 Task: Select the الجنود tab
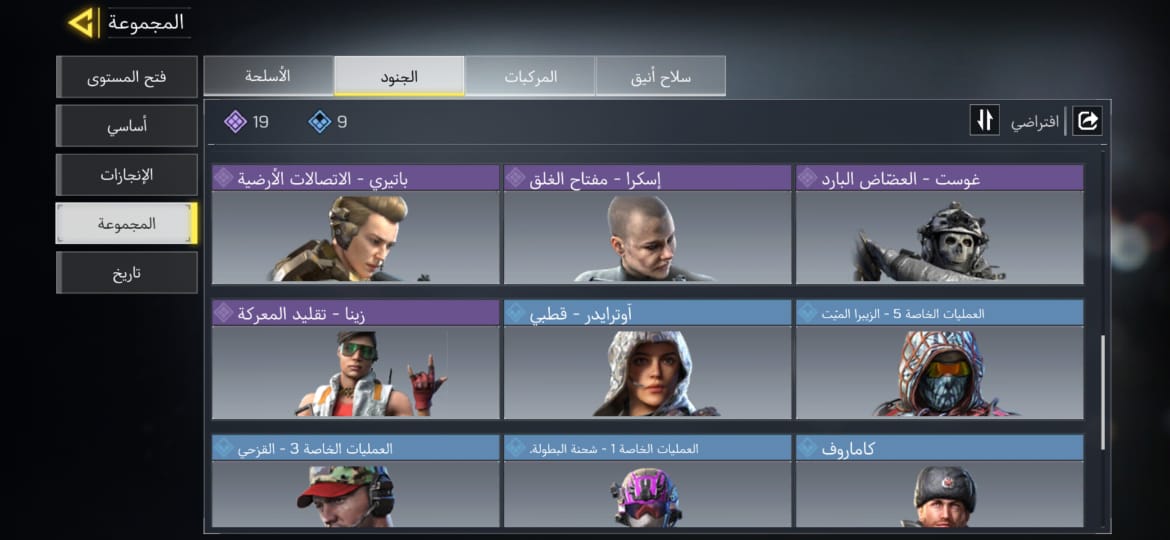click(399, 76)
